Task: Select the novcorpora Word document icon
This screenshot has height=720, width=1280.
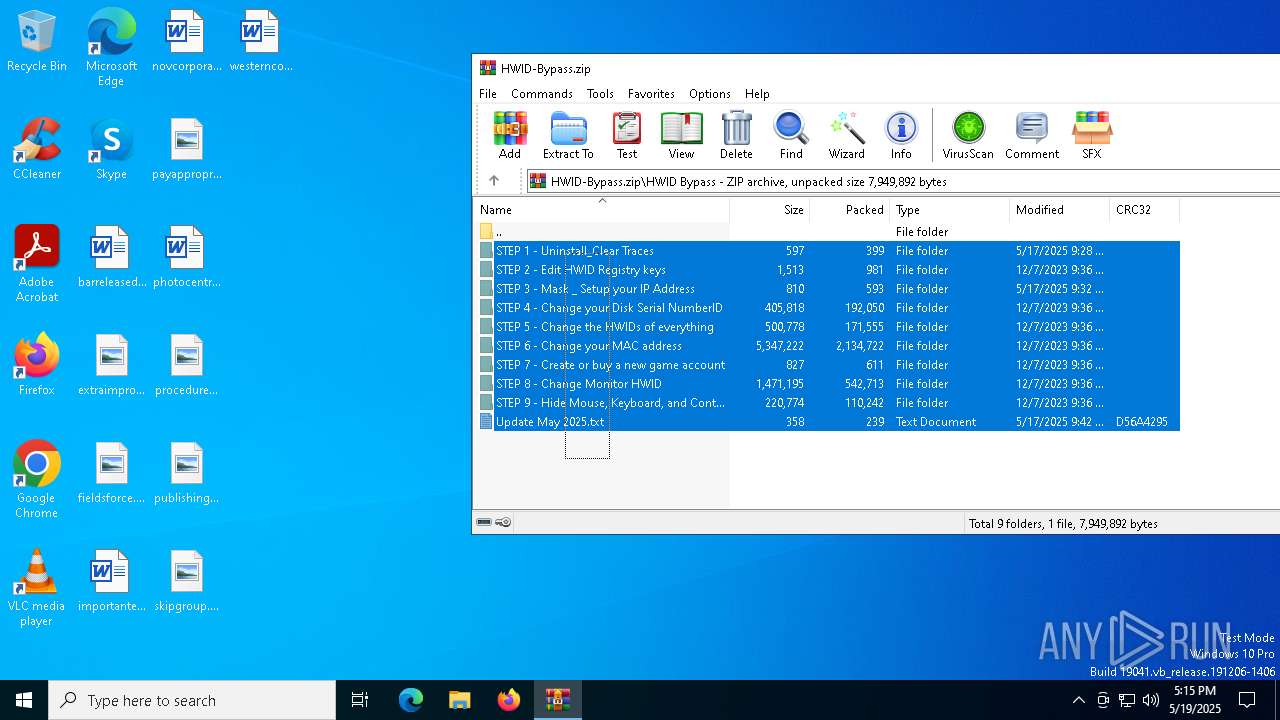Action: click(186, 42)
